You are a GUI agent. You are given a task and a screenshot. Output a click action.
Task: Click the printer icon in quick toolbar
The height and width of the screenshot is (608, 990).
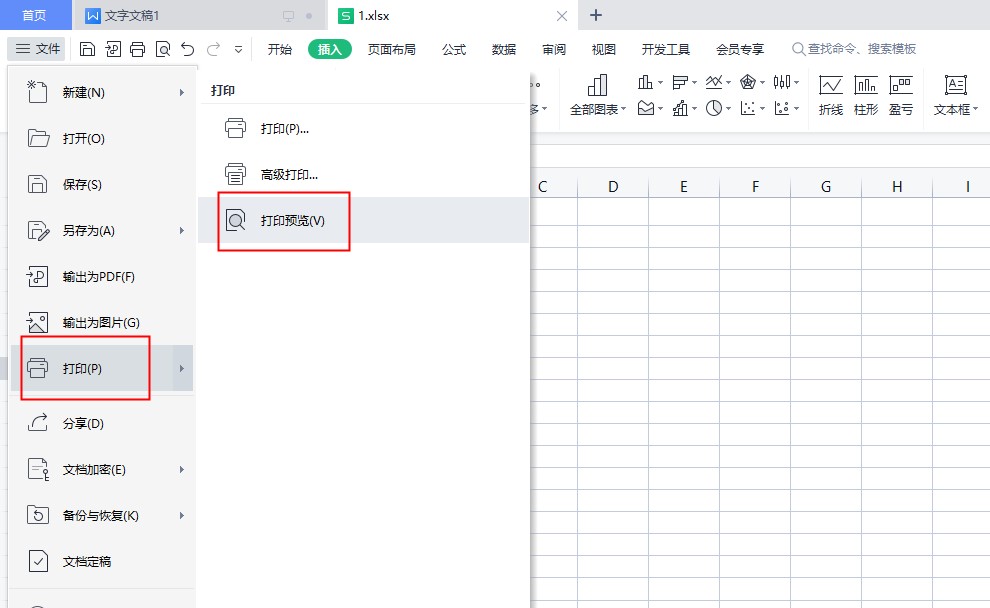(137, 49)
